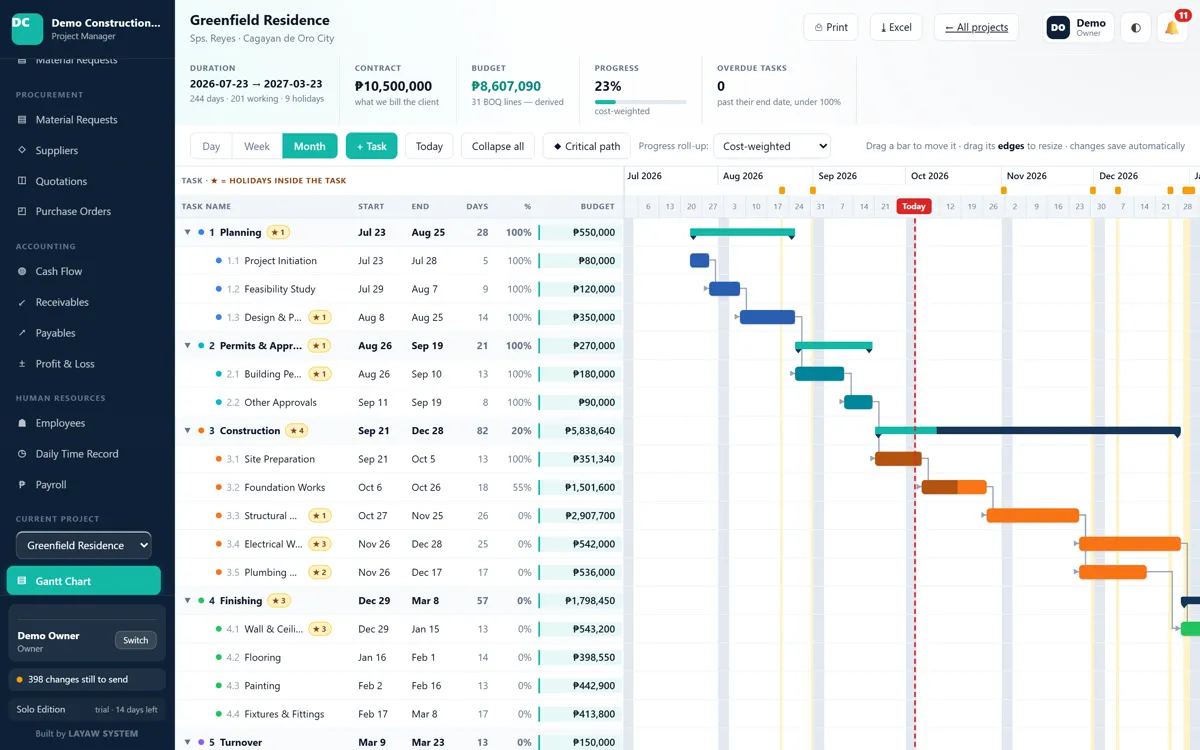Jump to Today in the chart
This screenshot has height=750, width=1200.
click(x=429, y=146)
